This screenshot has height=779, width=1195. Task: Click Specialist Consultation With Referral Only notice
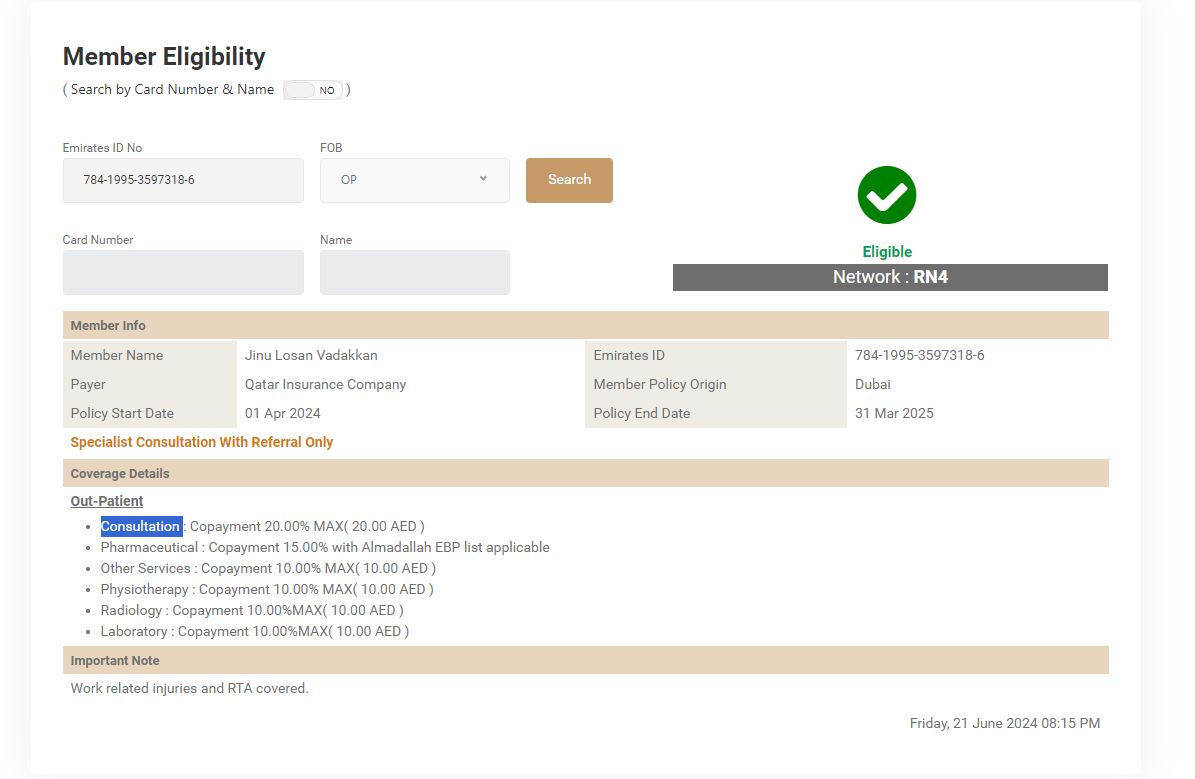202,442
